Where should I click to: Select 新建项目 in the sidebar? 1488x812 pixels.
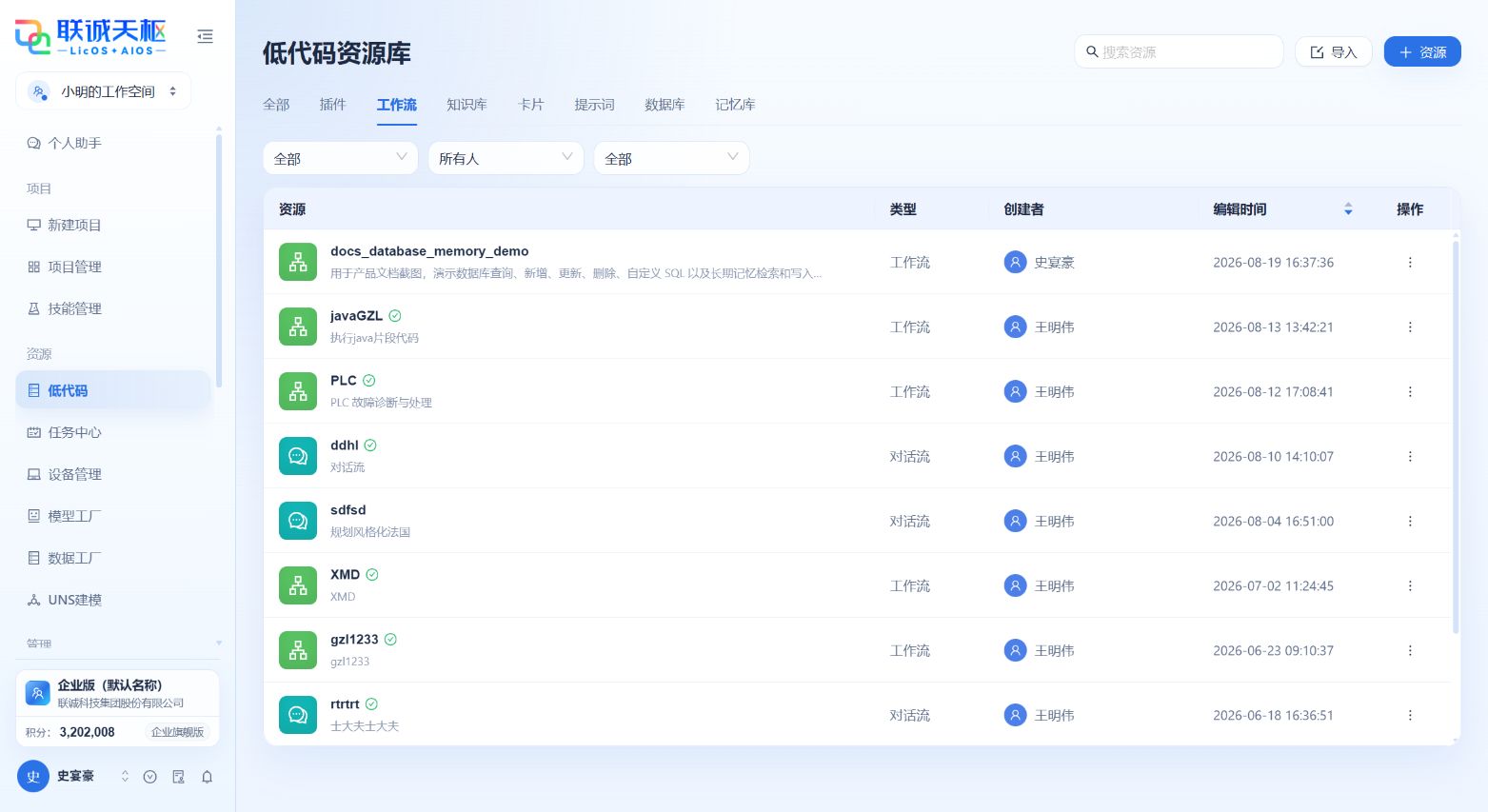pos(112,225)
